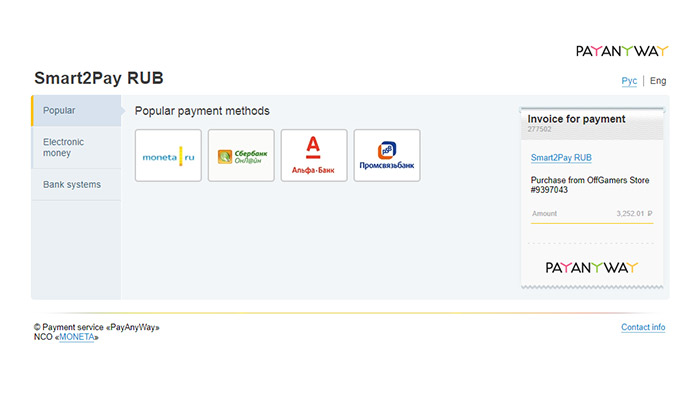Click the invoice number 277502

pos(539,129)
